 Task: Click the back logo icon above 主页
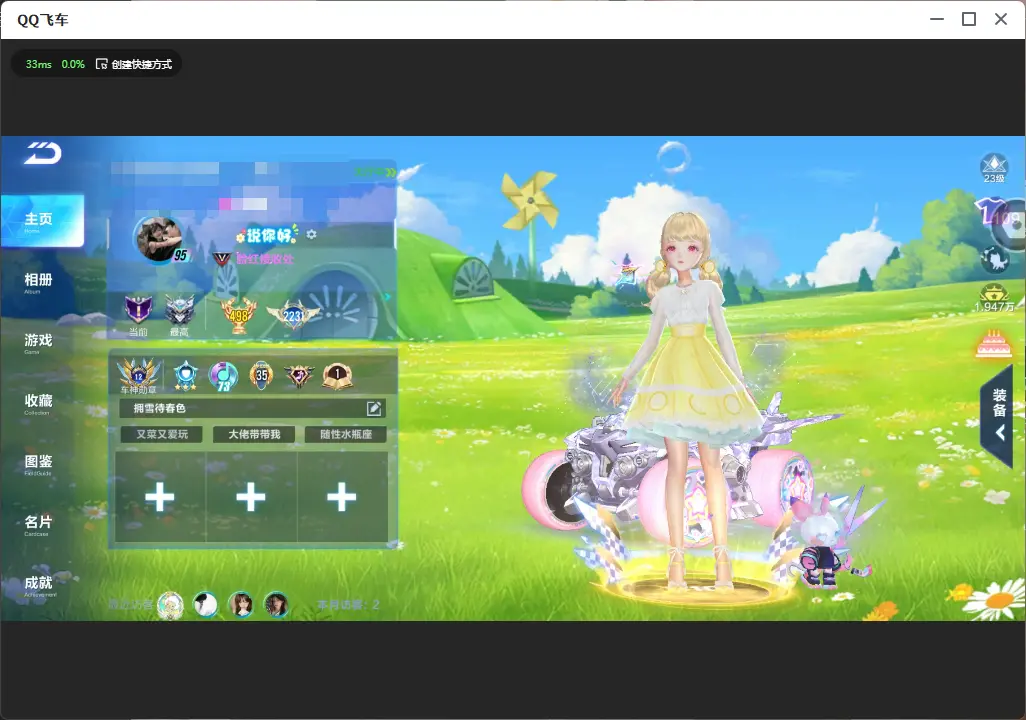point(43,153)
